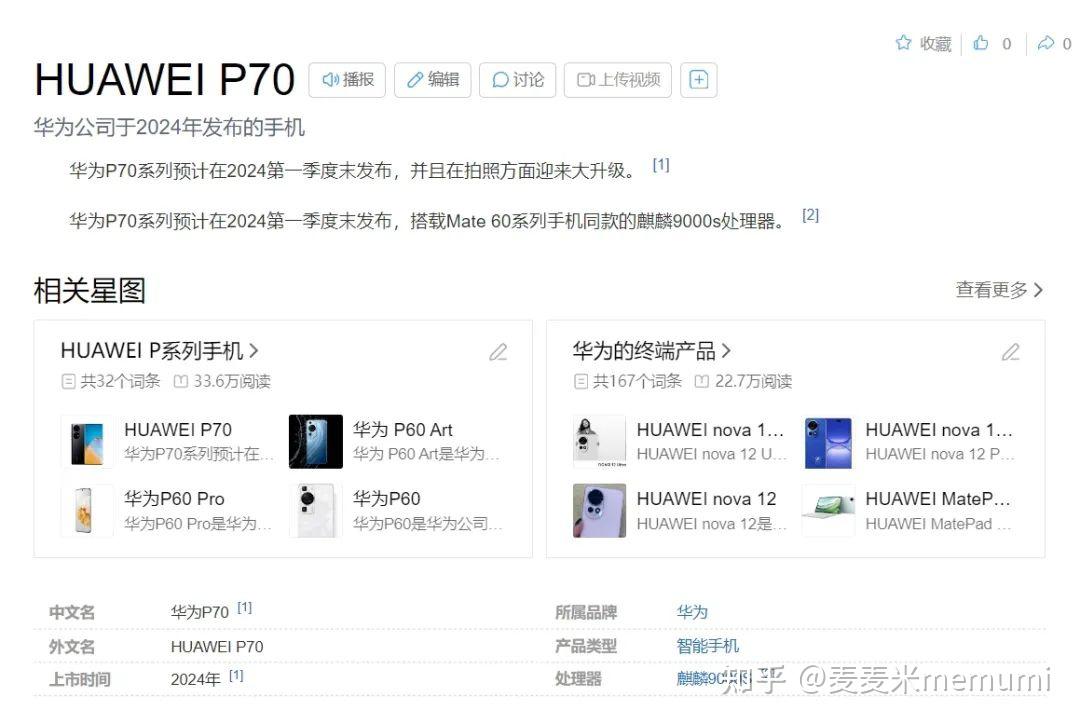The image size is (1080, 724).
Task: Click the pencil icon on HUAWEI P系列手机 card
Action: tap(498, 352)
